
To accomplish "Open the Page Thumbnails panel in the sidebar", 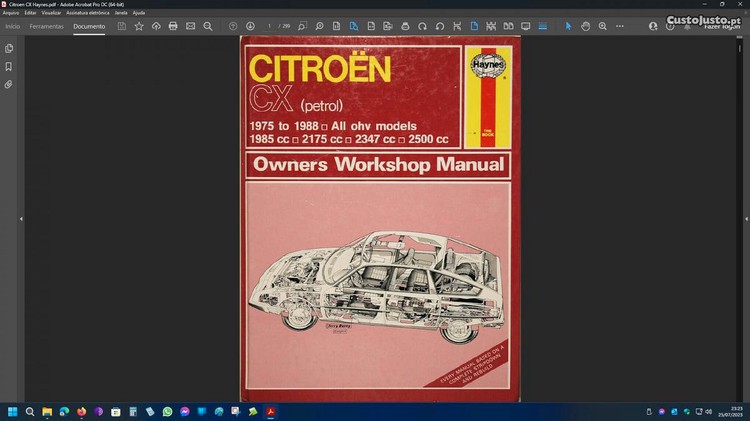I will (9, 48).
